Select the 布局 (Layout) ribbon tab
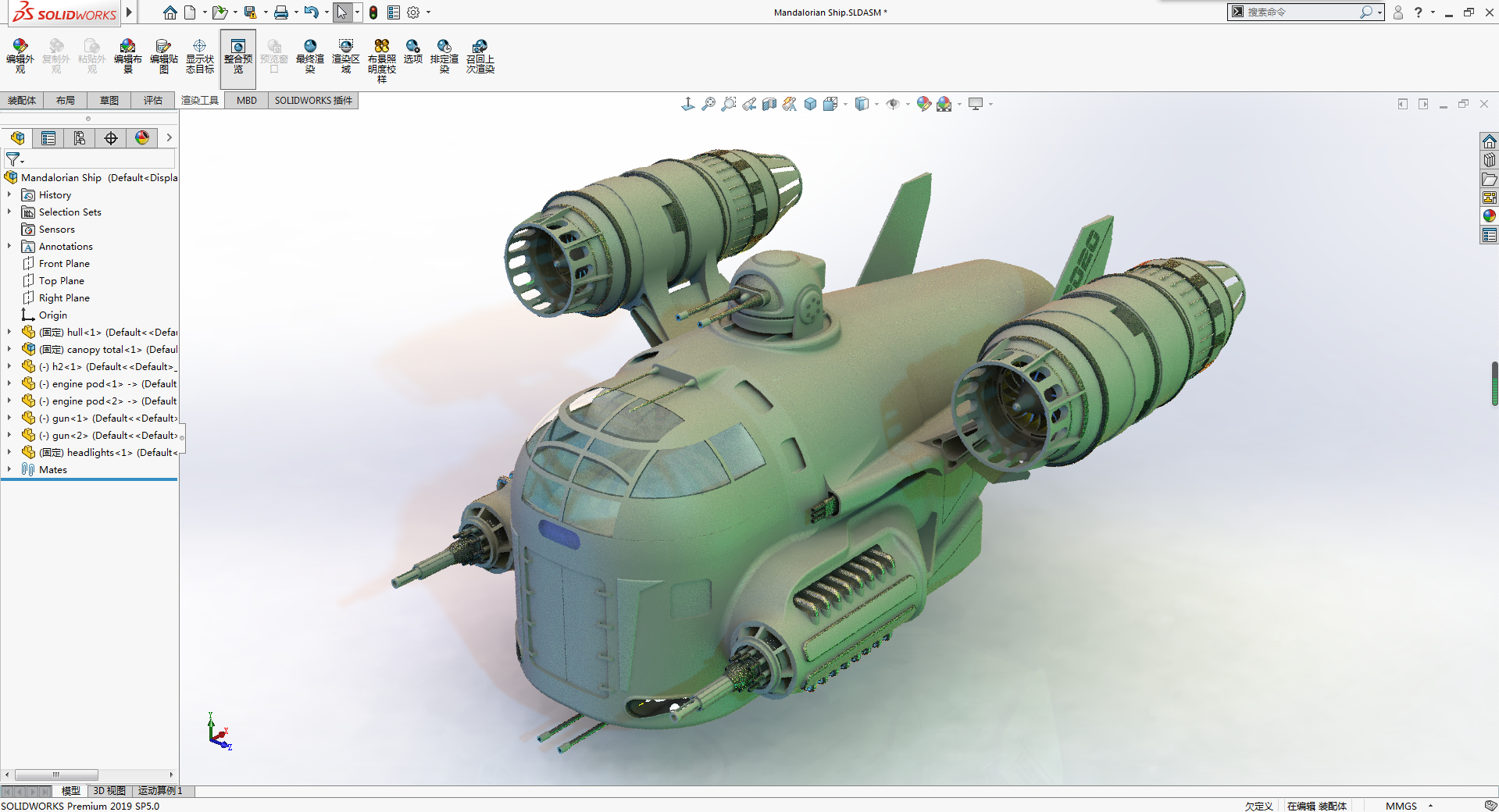 point(66,100)
